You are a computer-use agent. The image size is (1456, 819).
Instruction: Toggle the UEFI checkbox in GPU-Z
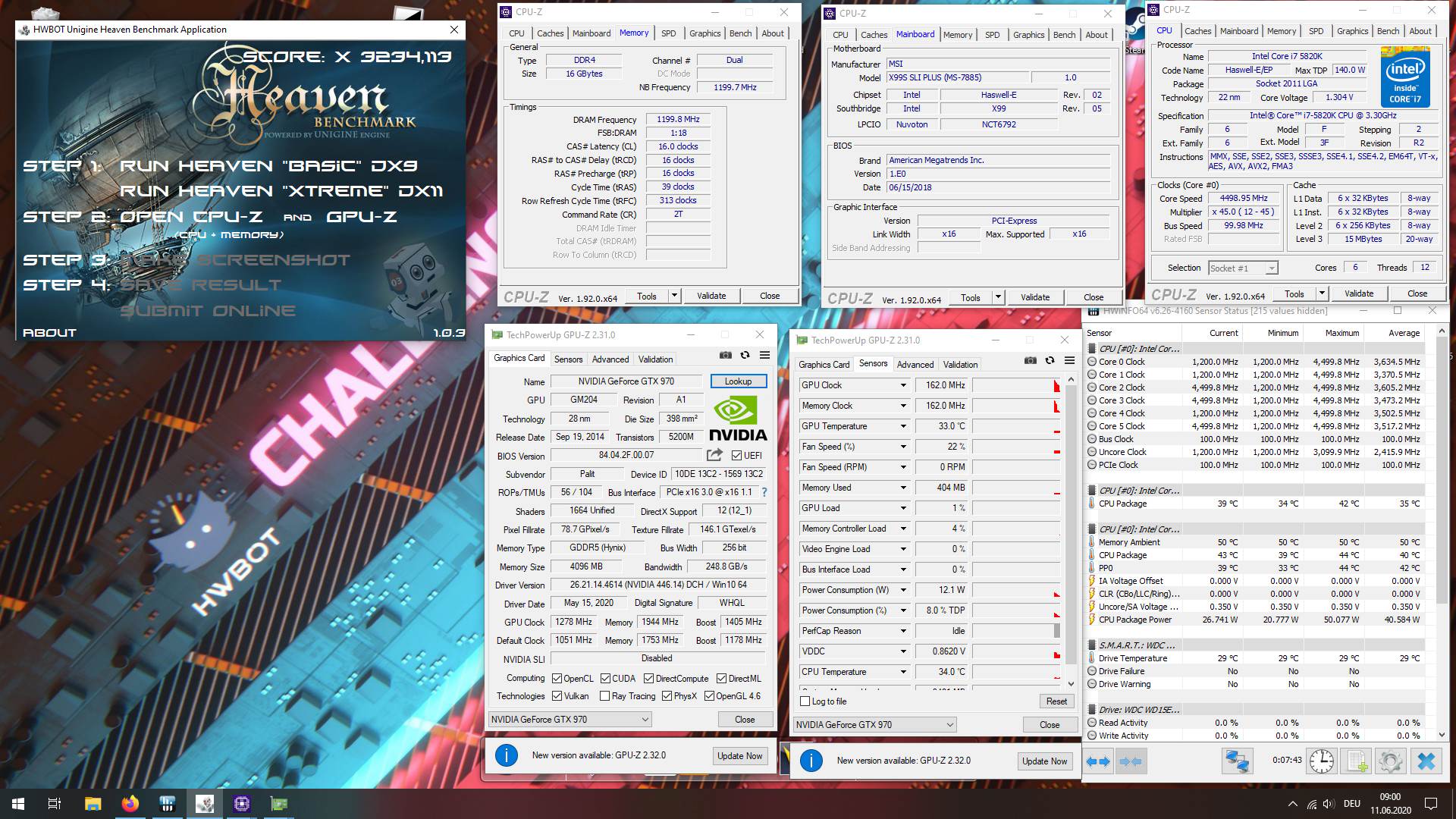click(736, 456)
